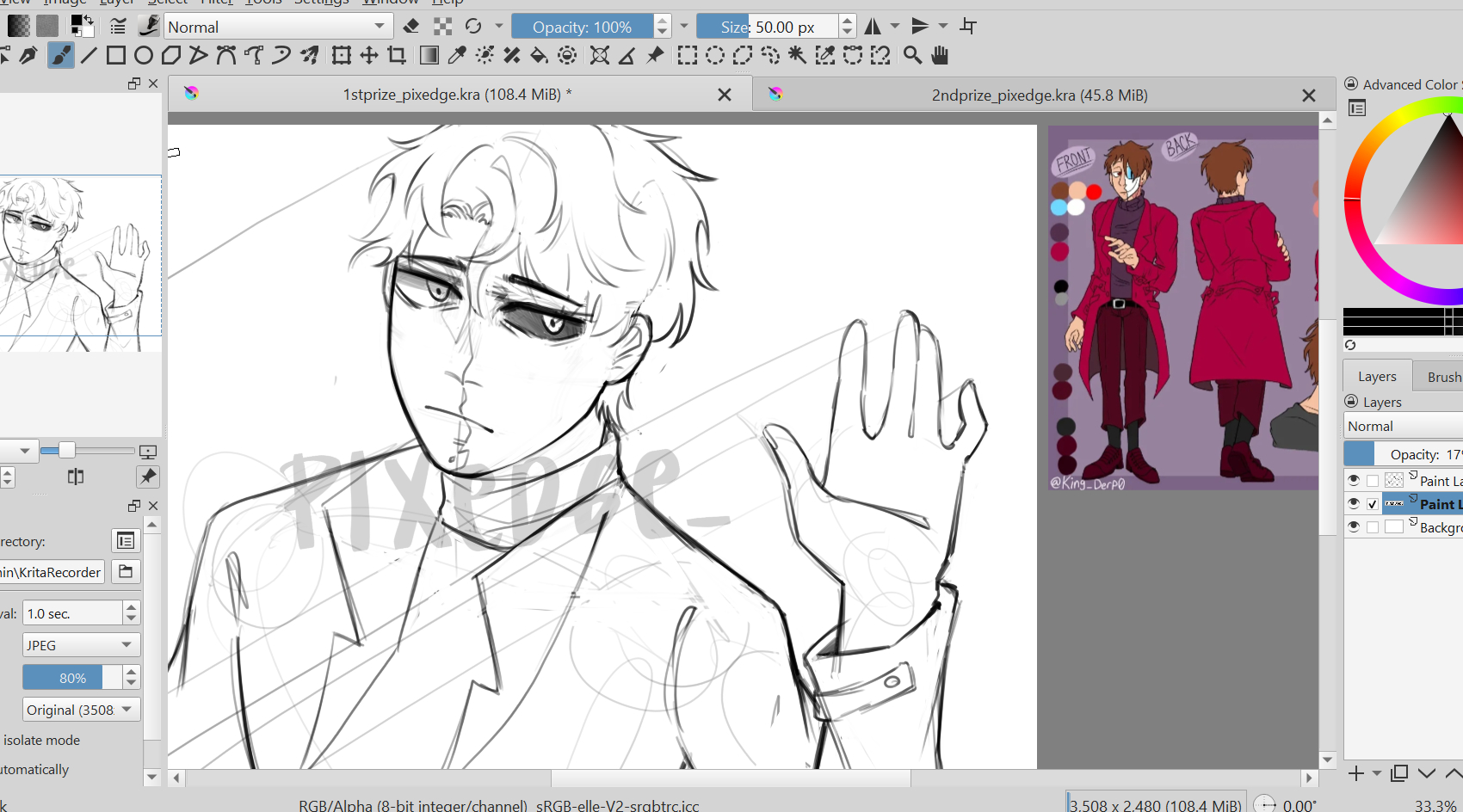Viewport: 1463px width, 812px height.
Task: Click the recorder directory browse folder button
Action: [x=126, y=572]
